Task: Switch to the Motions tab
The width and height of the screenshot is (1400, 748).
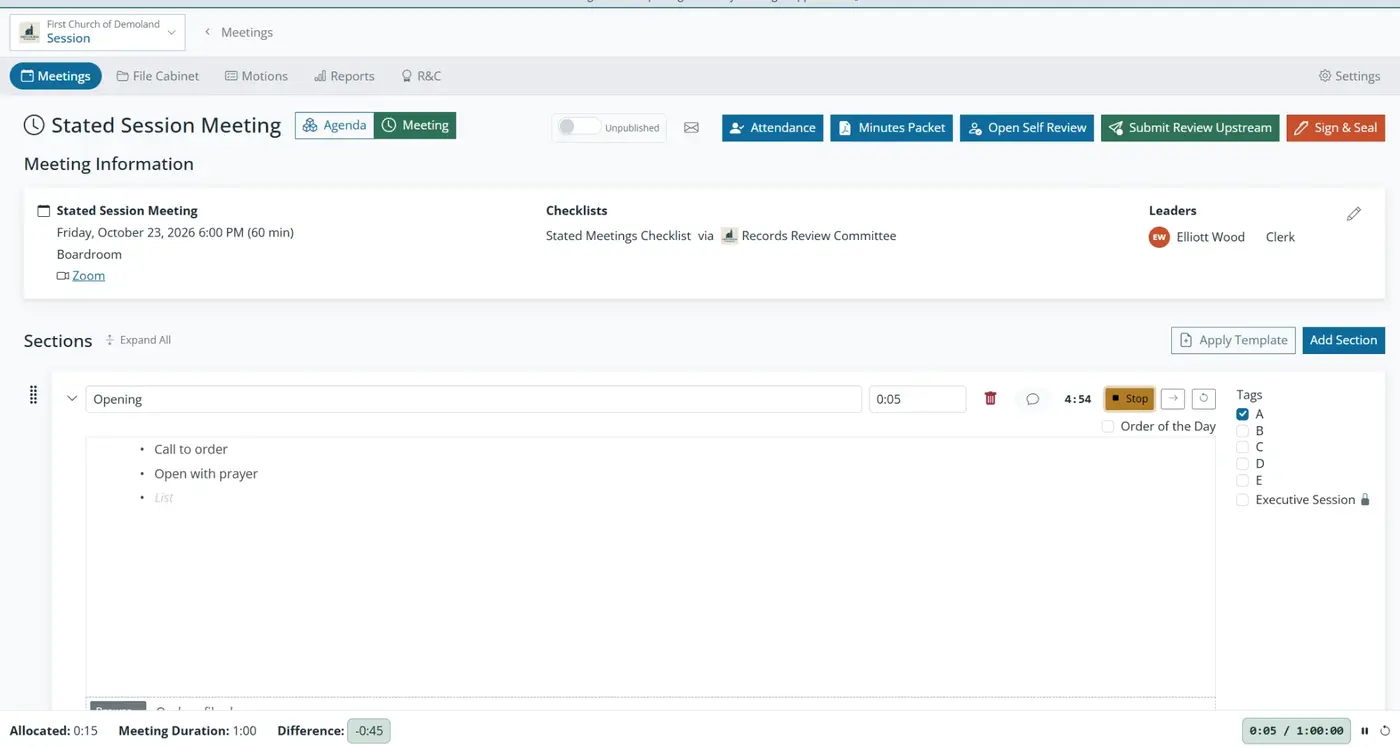Action: [x=256, y=76]
